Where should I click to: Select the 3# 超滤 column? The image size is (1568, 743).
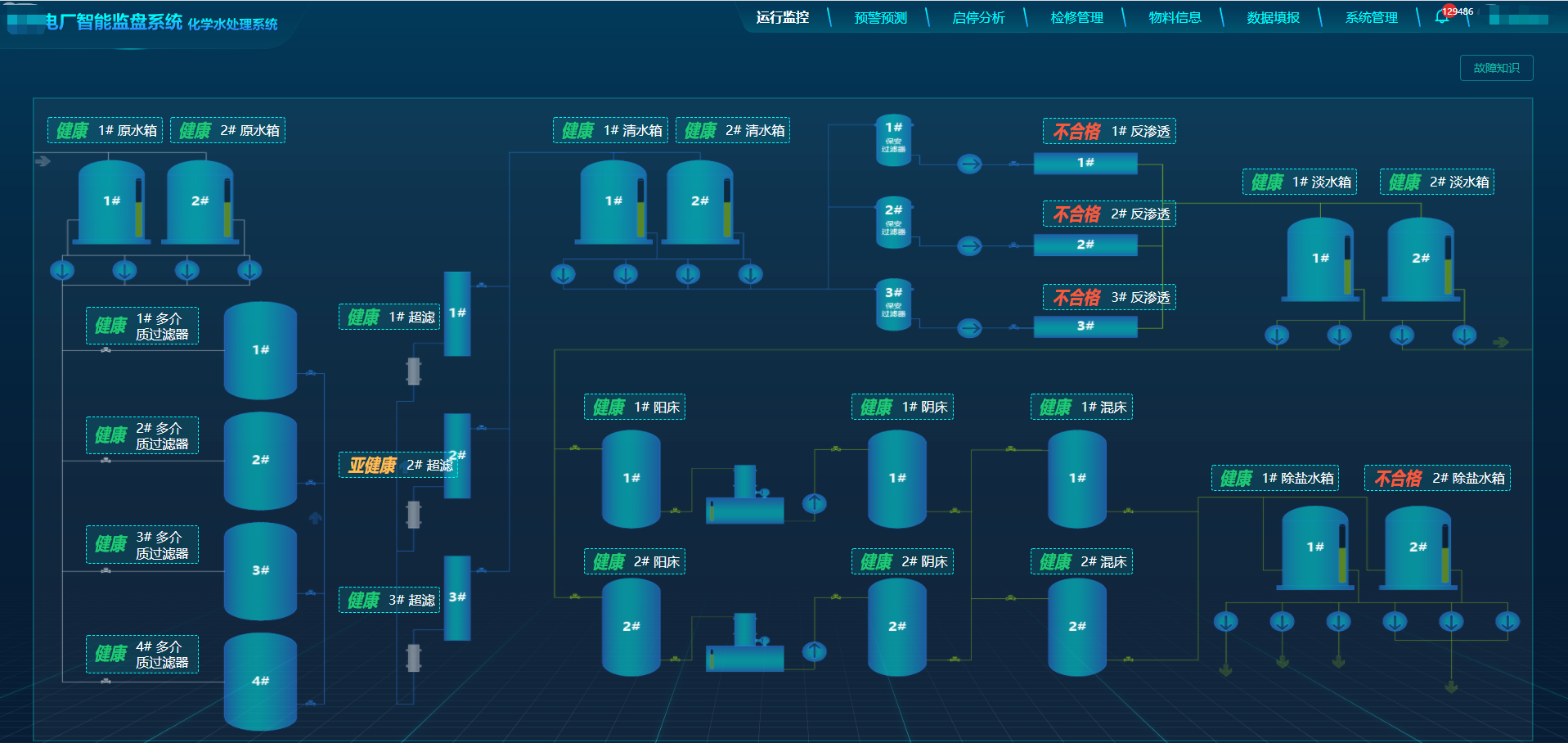[457, 598]
